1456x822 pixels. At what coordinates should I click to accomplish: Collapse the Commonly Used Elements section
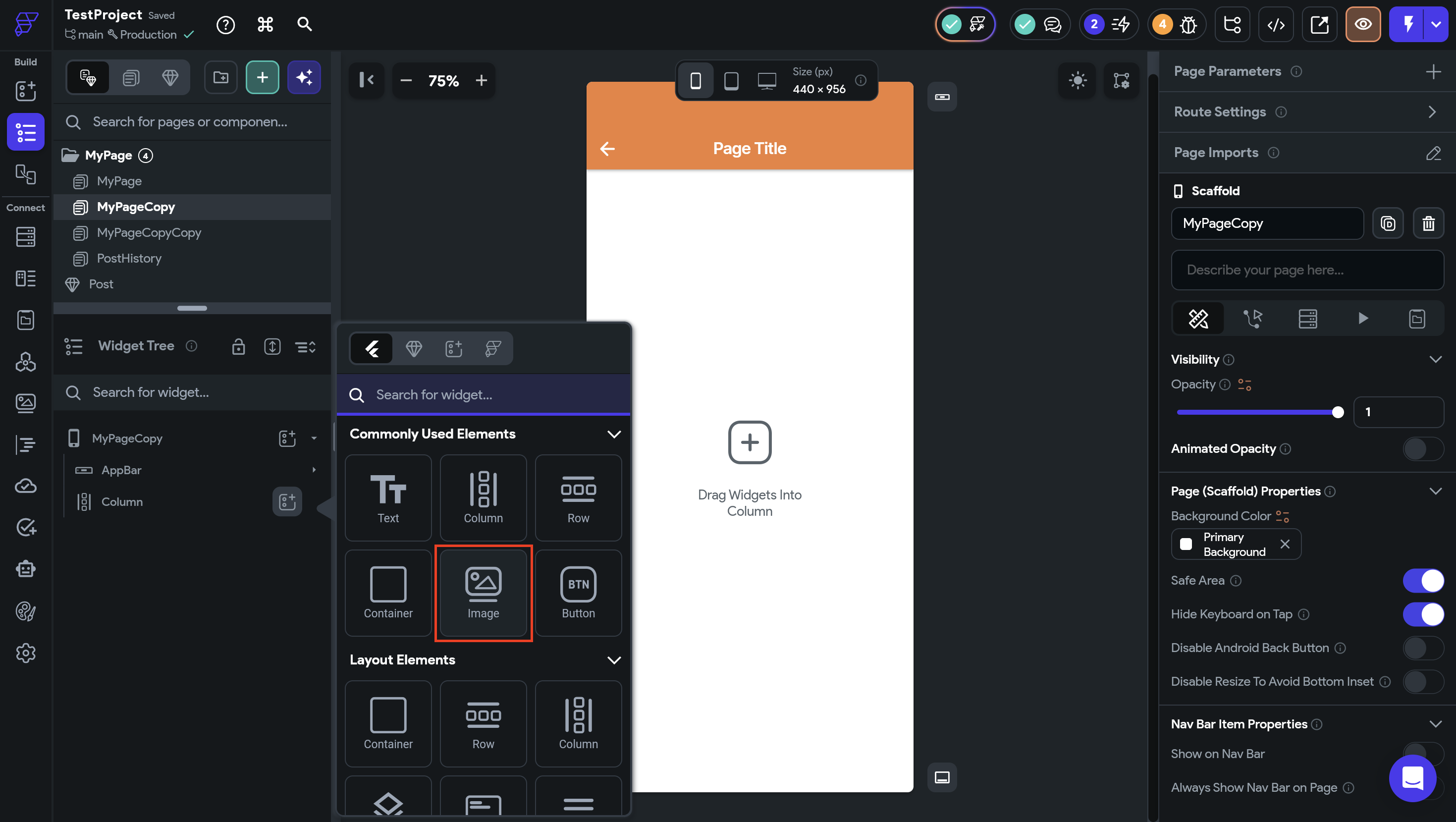point(614,434)
